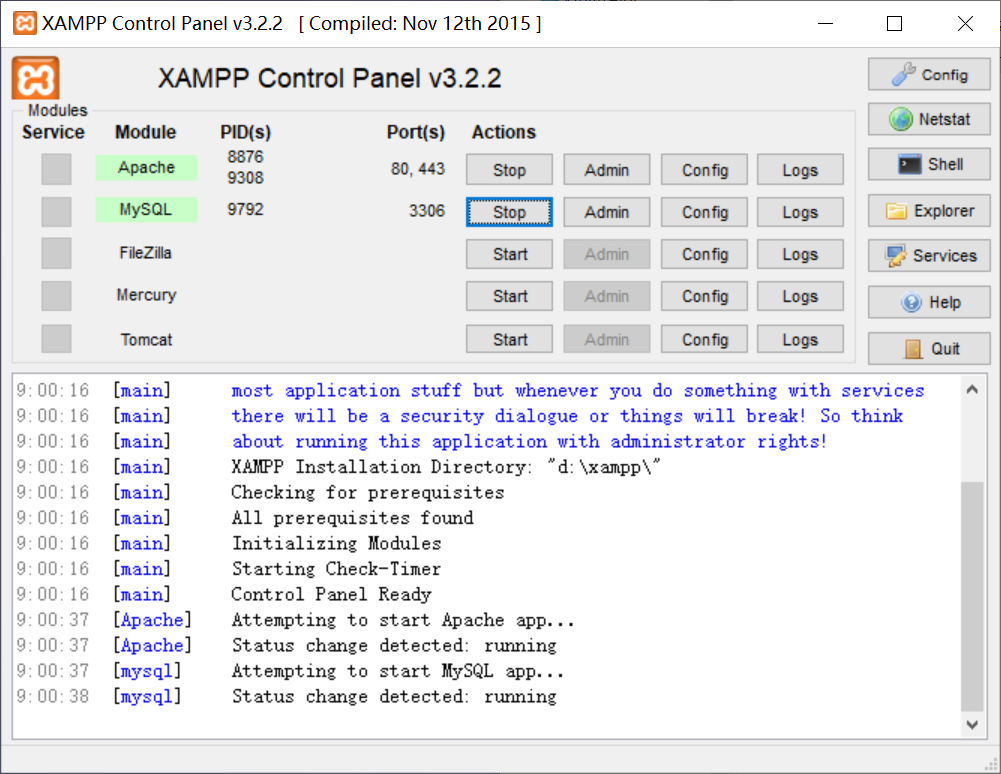Open FileZilla Config menu
Viewport: 1001px width, 774px height.
[x=705, y=254]
